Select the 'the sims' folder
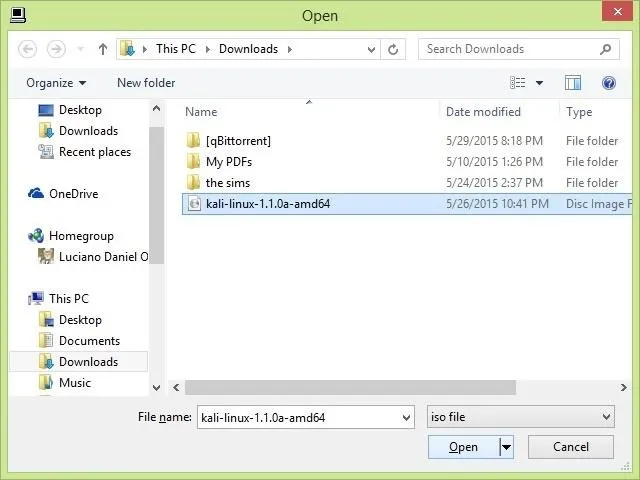The image size is (640, 480). pyautogui.click(x=228, y=183)
